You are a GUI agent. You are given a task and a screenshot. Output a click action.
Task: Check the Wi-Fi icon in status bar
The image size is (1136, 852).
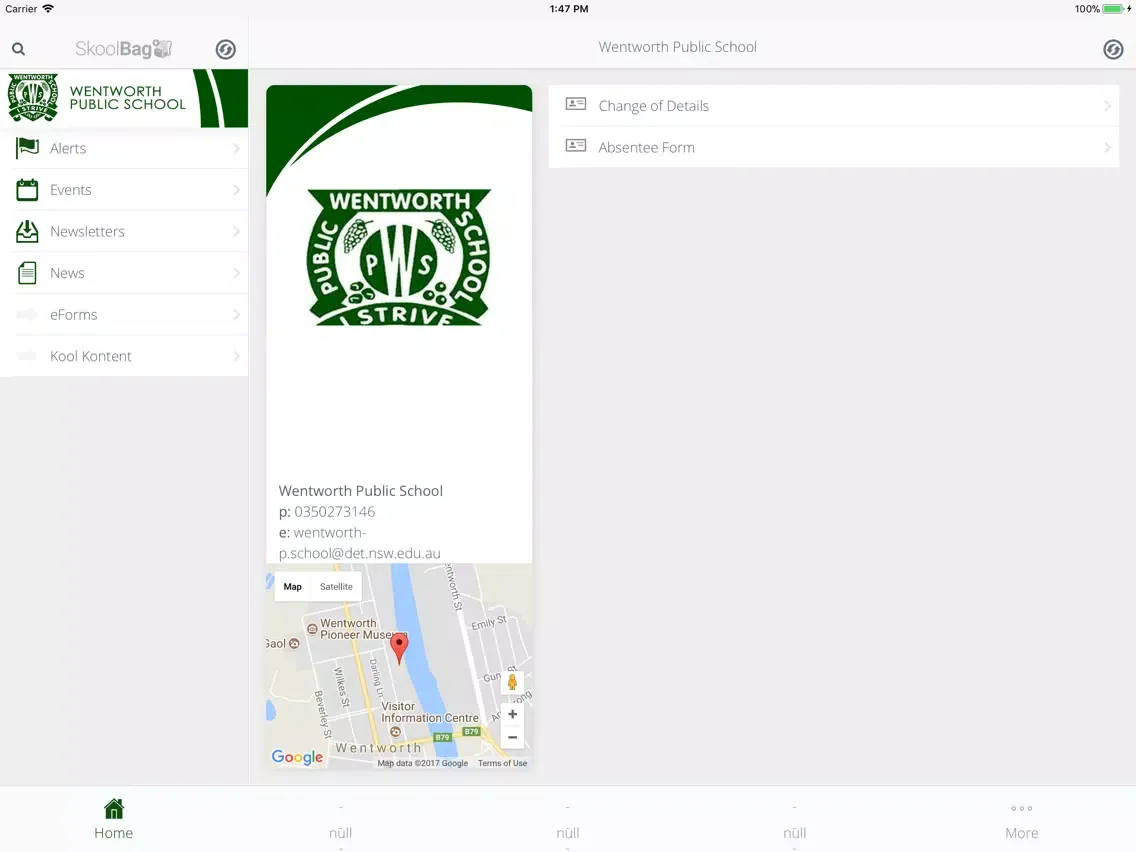pyautogui.click(x=48, y=9)
